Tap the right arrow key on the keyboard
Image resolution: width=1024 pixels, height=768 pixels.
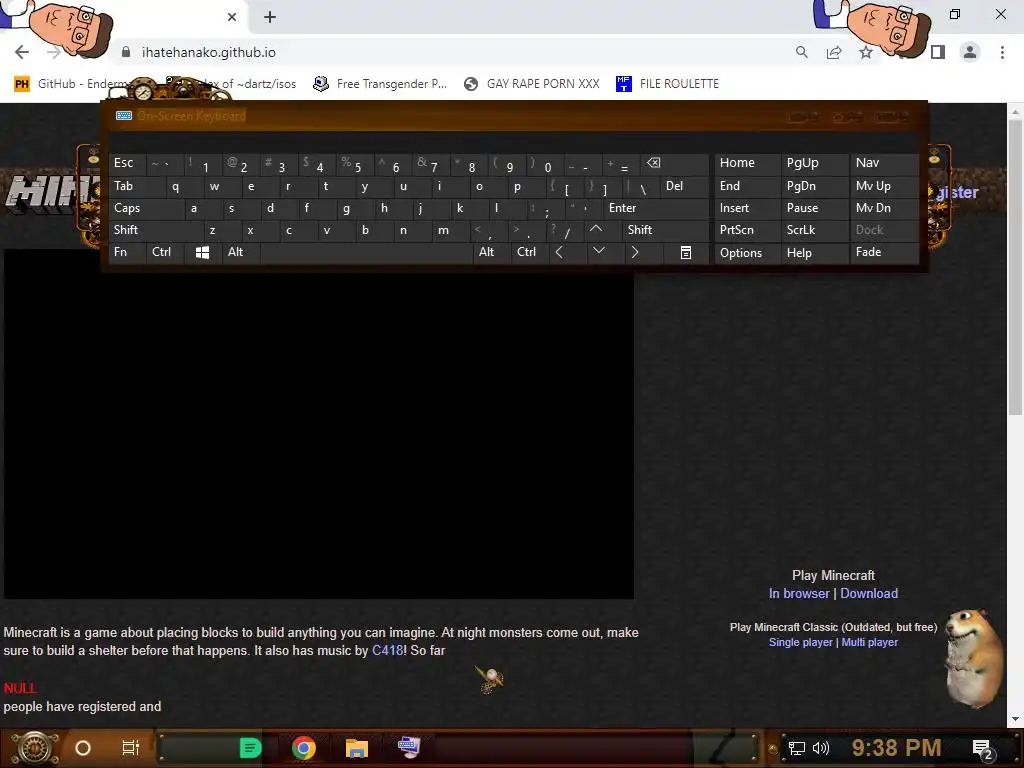pos(635,252)
